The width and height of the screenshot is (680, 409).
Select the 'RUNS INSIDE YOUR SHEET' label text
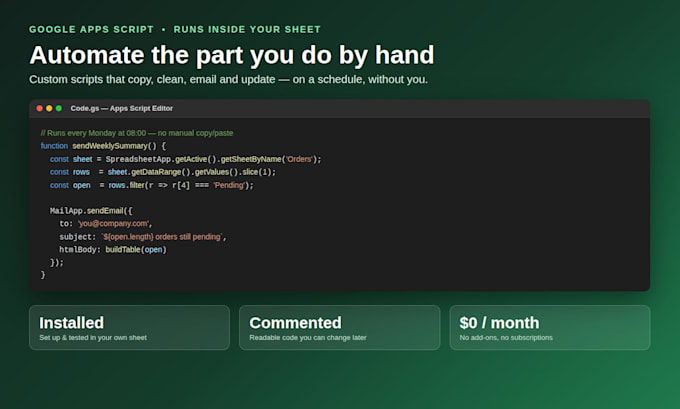tap(247, 29)
